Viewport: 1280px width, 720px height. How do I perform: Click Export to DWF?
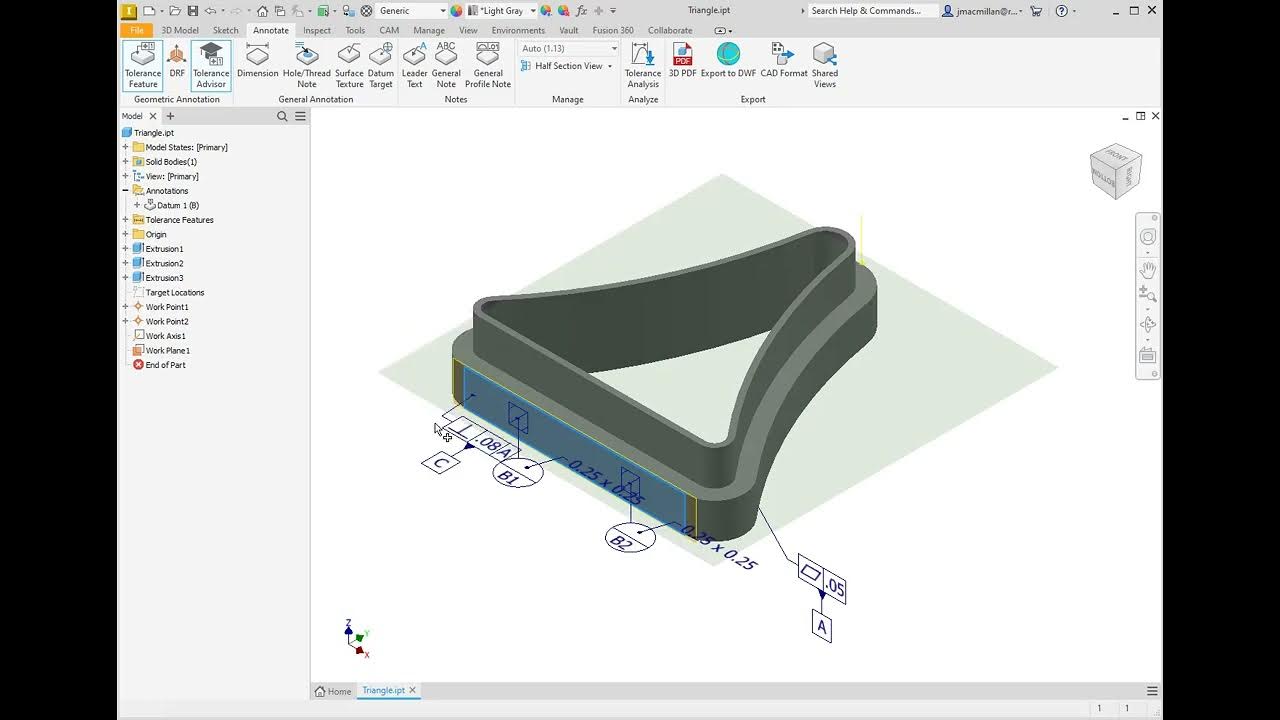(x=728, y=61)
